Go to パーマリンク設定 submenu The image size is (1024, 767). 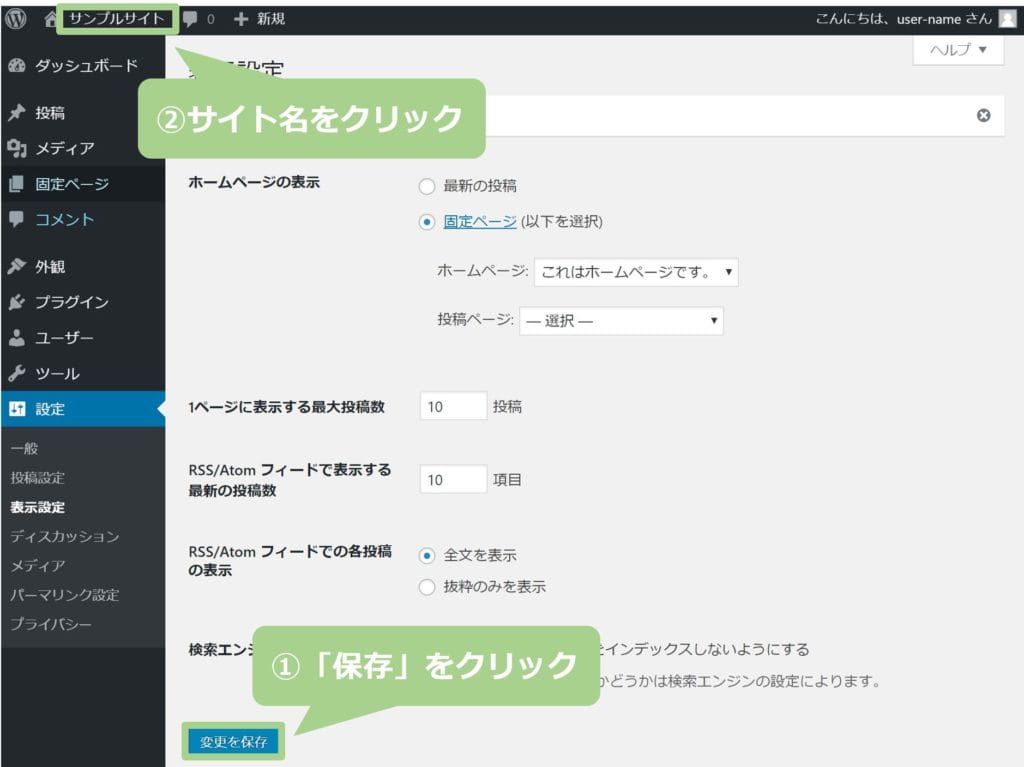[x=64, y=595]
